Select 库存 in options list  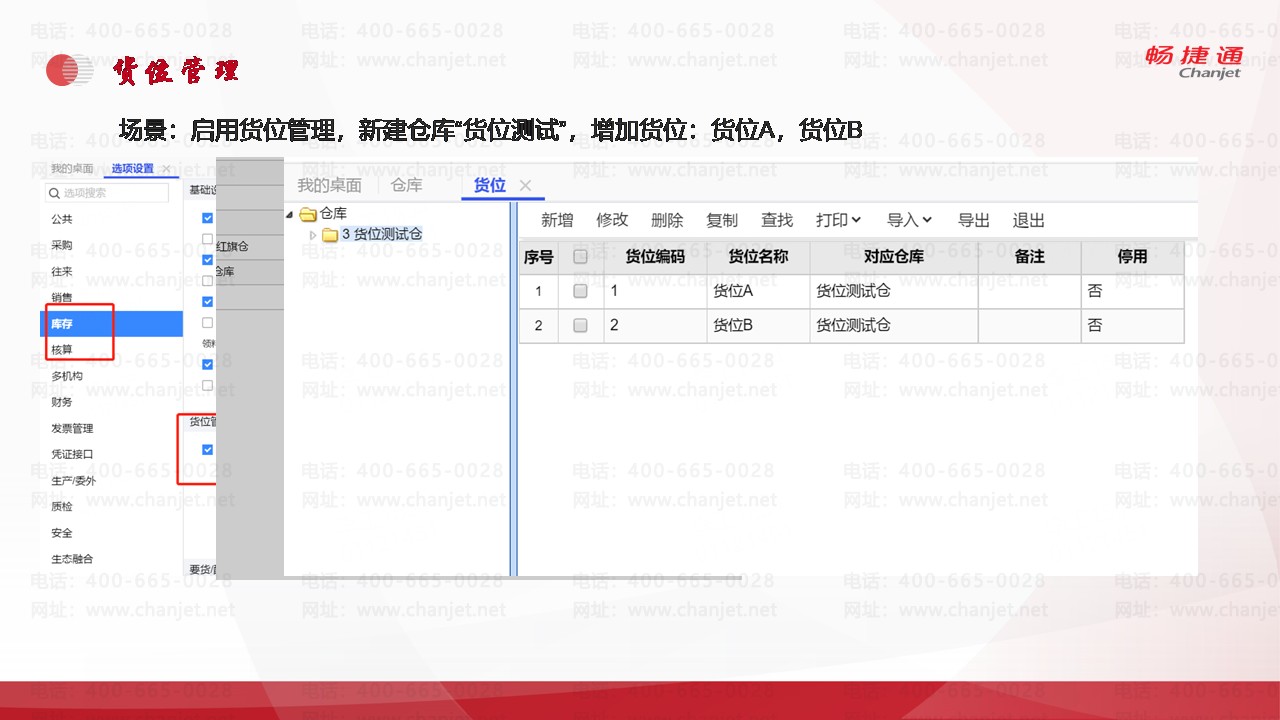coord(111,324)
